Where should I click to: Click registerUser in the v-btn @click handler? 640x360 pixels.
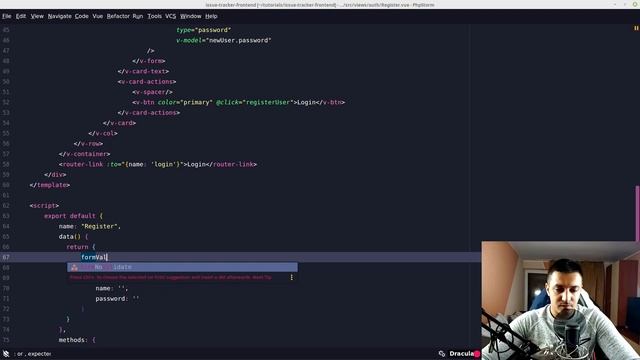click(x=268, y=102)
